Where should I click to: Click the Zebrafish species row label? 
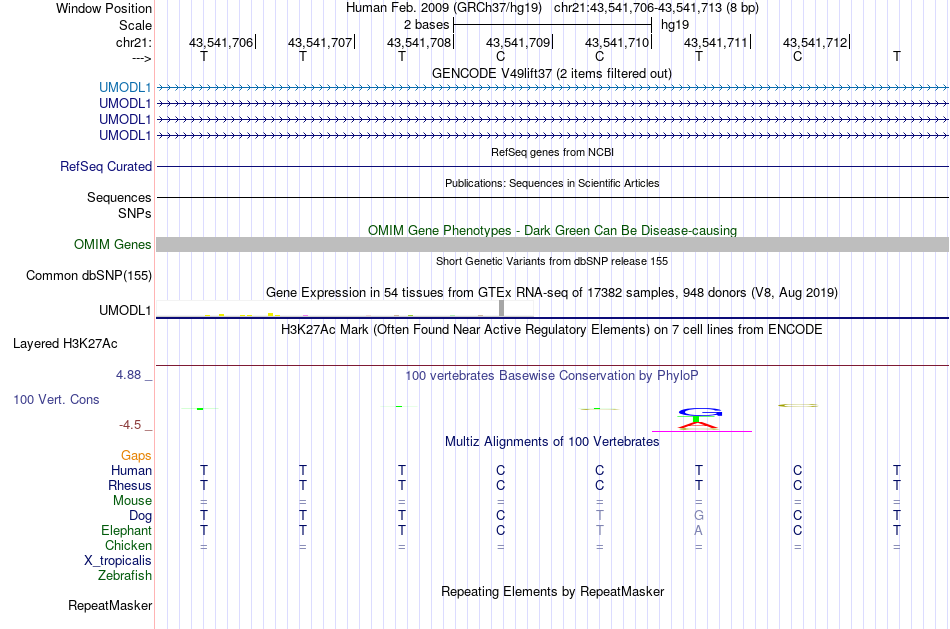(x=125, y=576)
